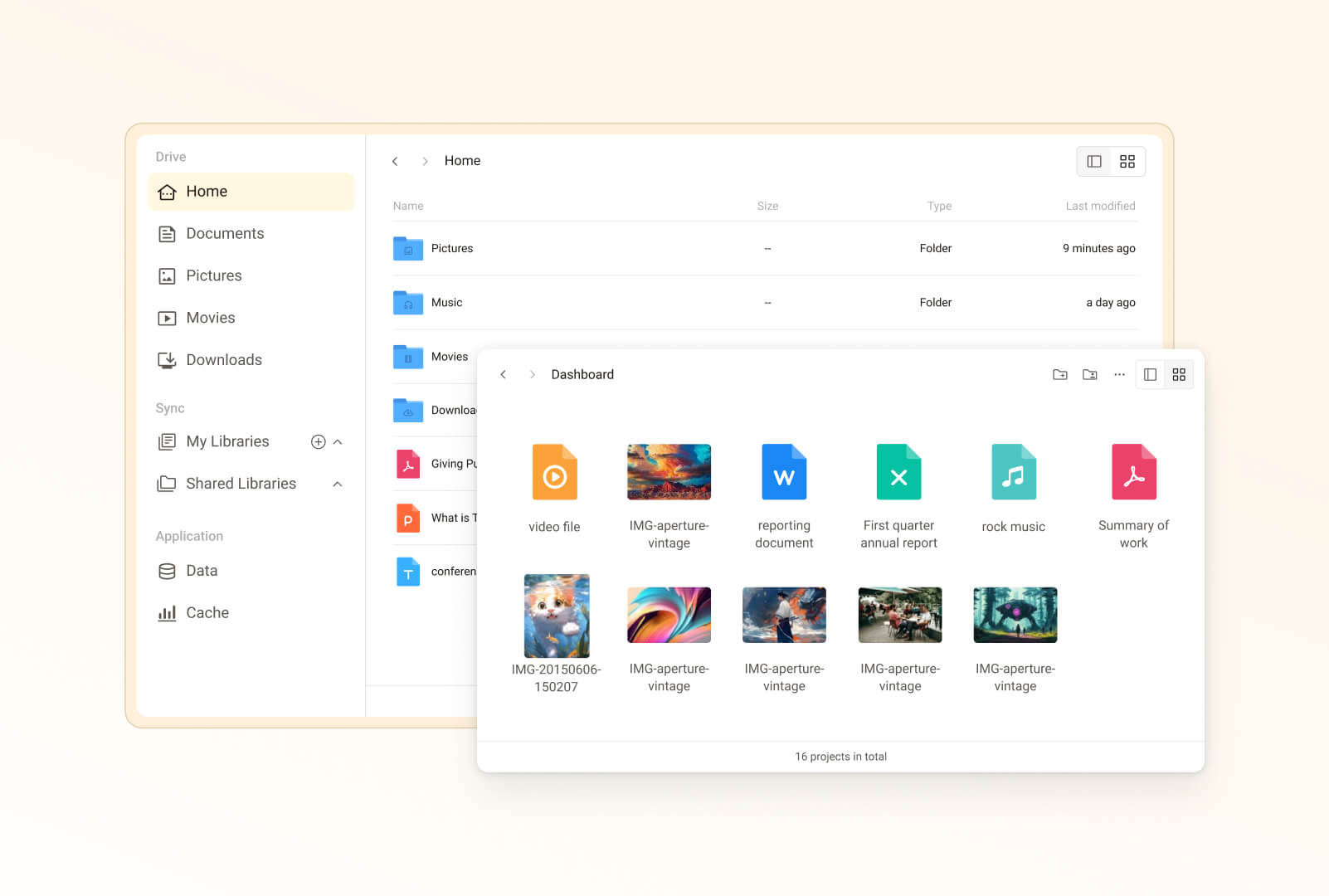Open the reporting document Word file
Image resolution: width=1329 pixels, height=896 pixels.
click(x=783, y=472)
